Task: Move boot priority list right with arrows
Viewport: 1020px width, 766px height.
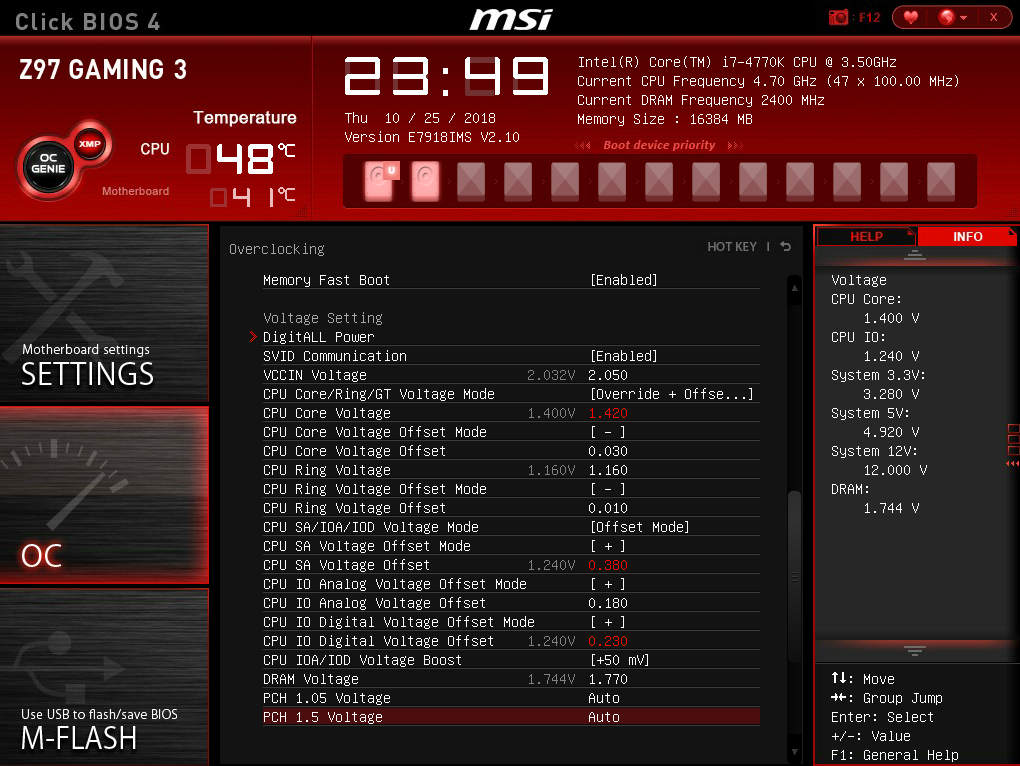Action: [735, 145]
